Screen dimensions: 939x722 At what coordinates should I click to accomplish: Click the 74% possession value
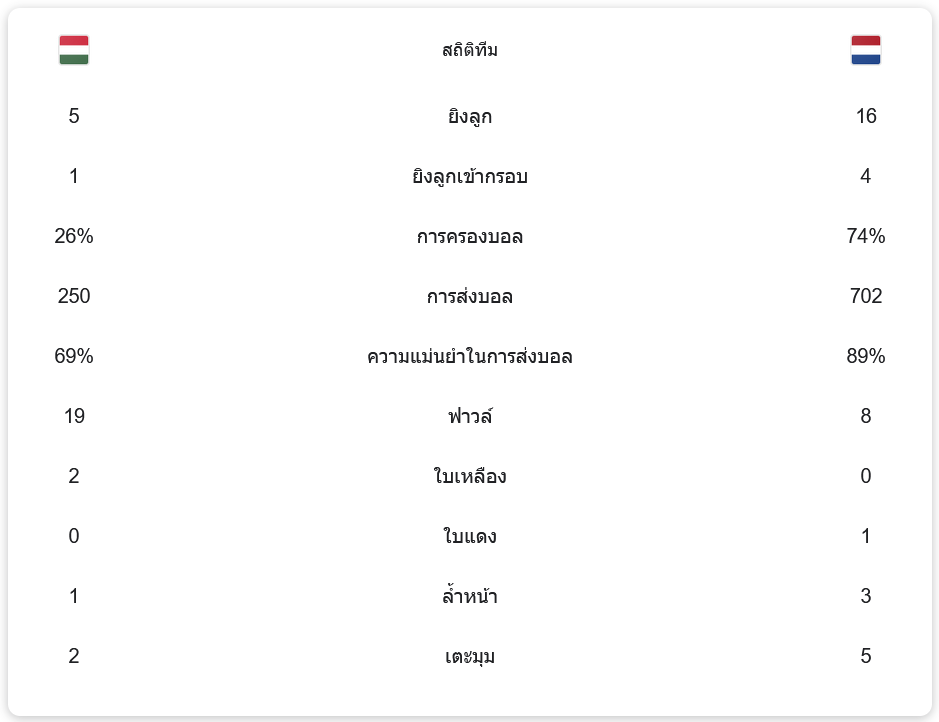coord(865,237)
